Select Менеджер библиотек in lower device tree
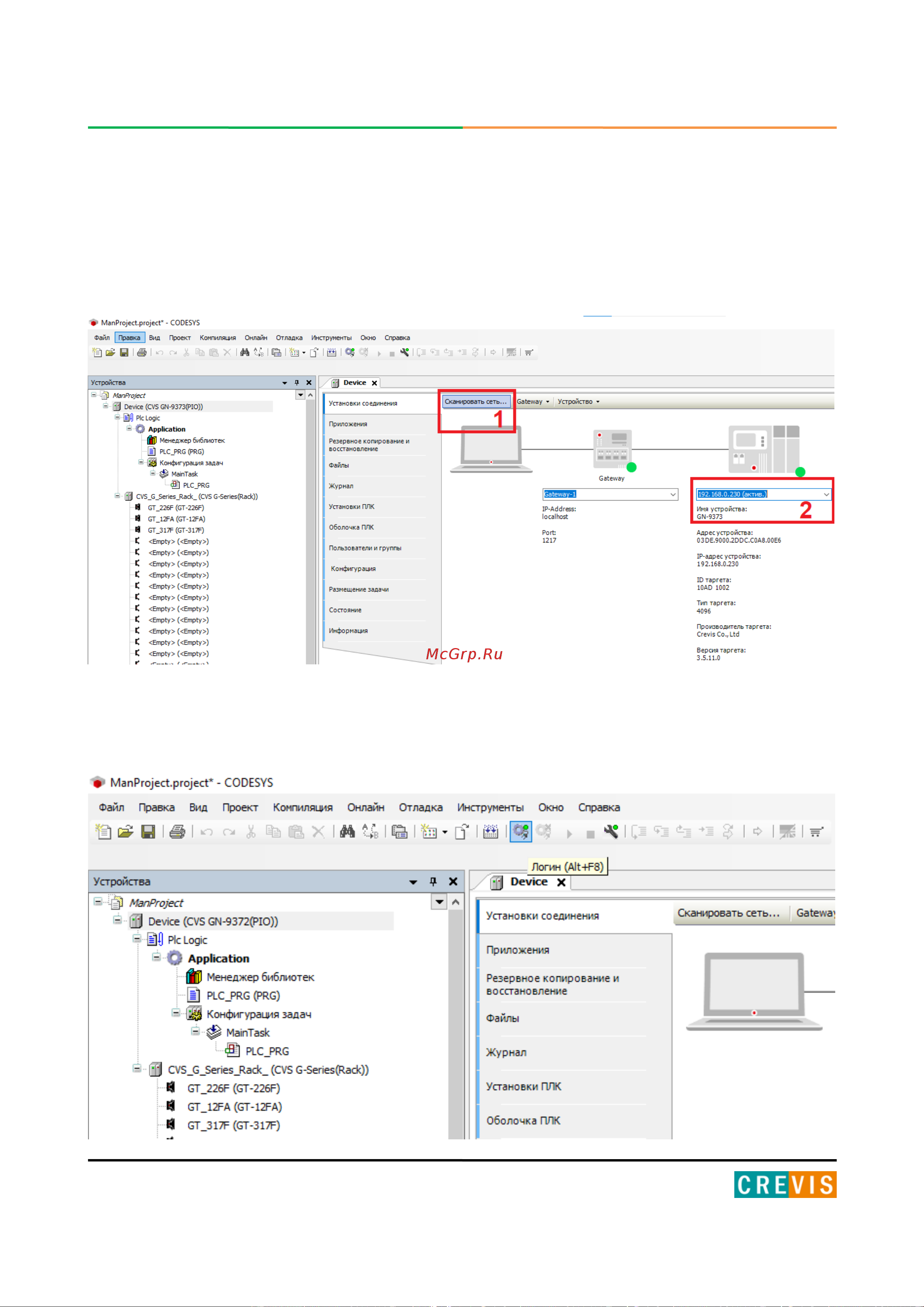This screenshot has height=1307, width=924. pos(260,977)
